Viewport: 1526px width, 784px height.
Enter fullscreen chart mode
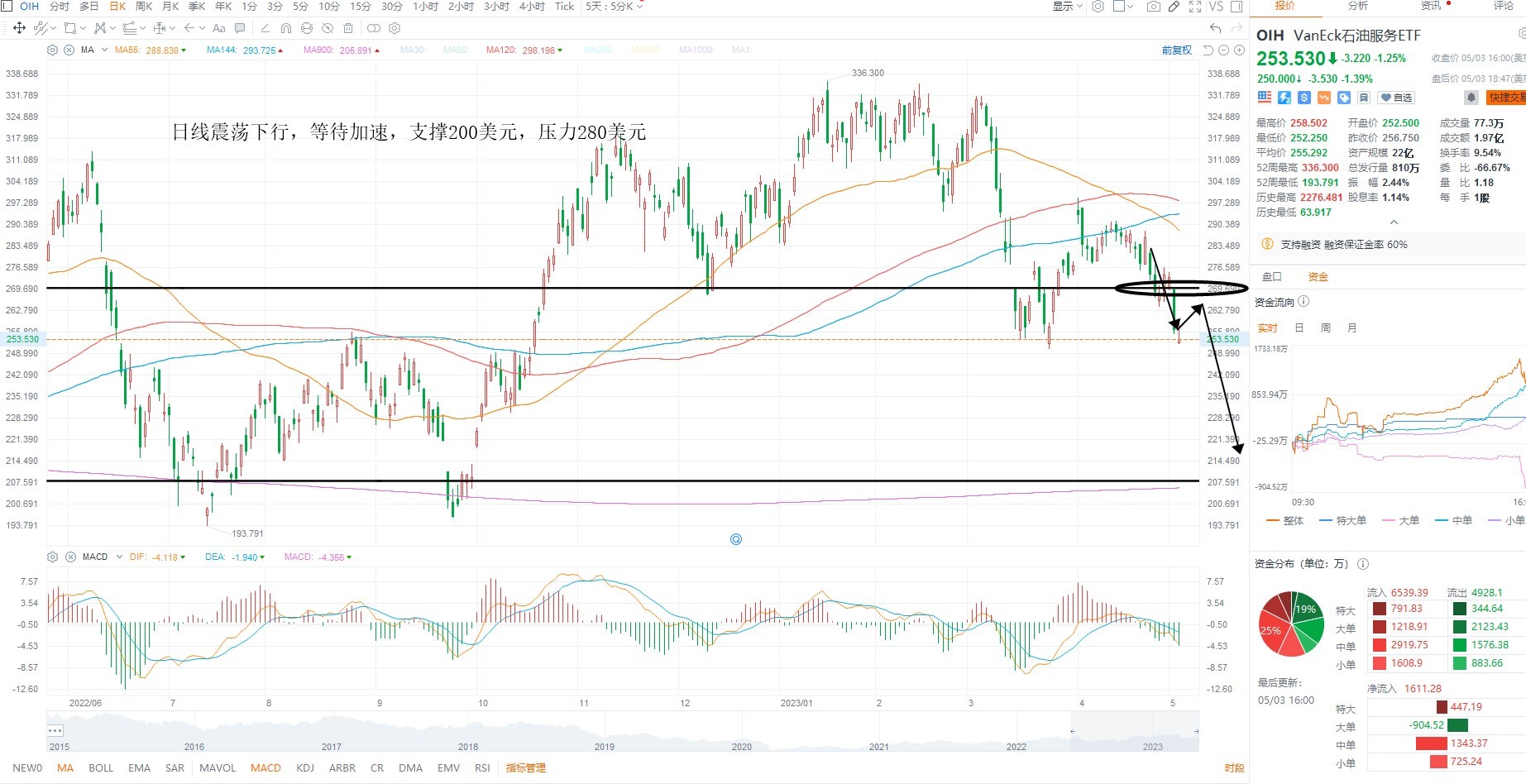coord(1195,7)
